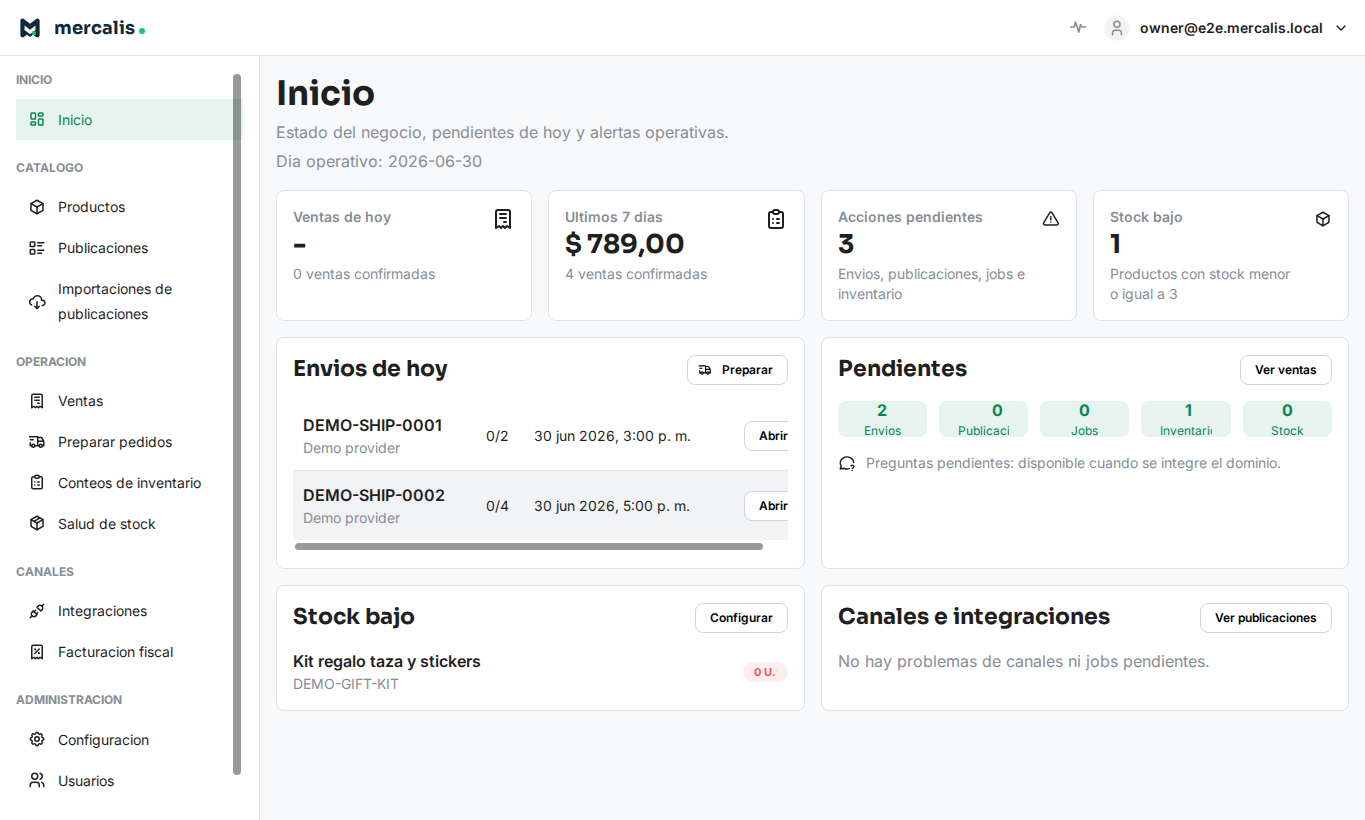This screenshot has width=1365, height=820.
Task: Open Preparar pedidos menu item
Action: click(129, 442)
